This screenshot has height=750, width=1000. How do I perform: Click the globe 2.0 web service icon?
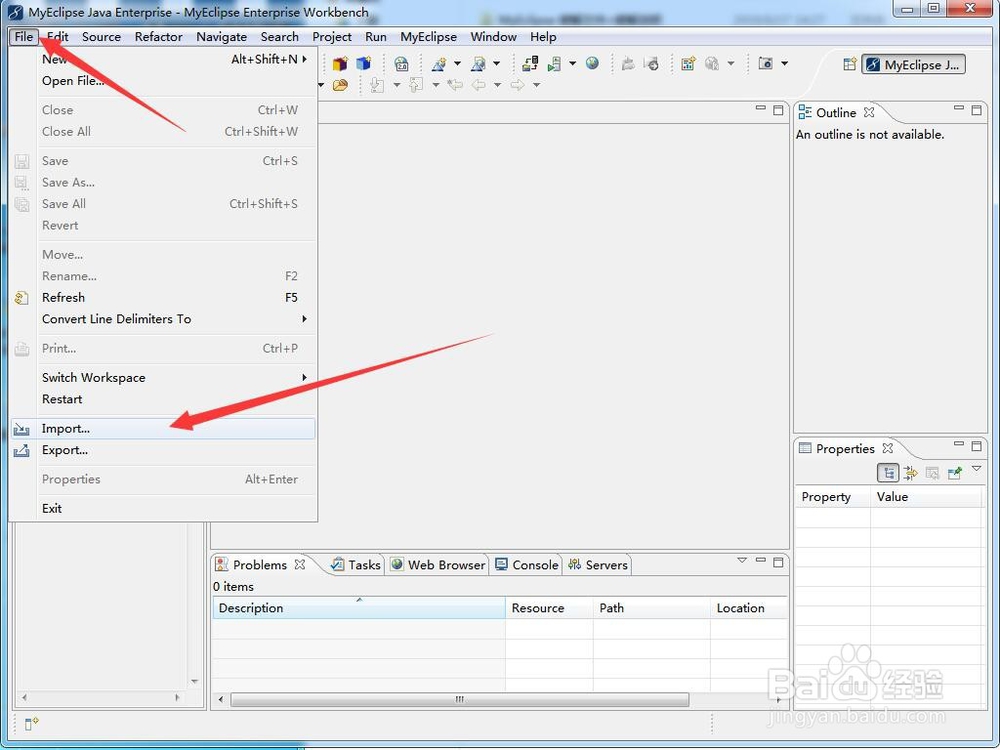coord(401,64)
